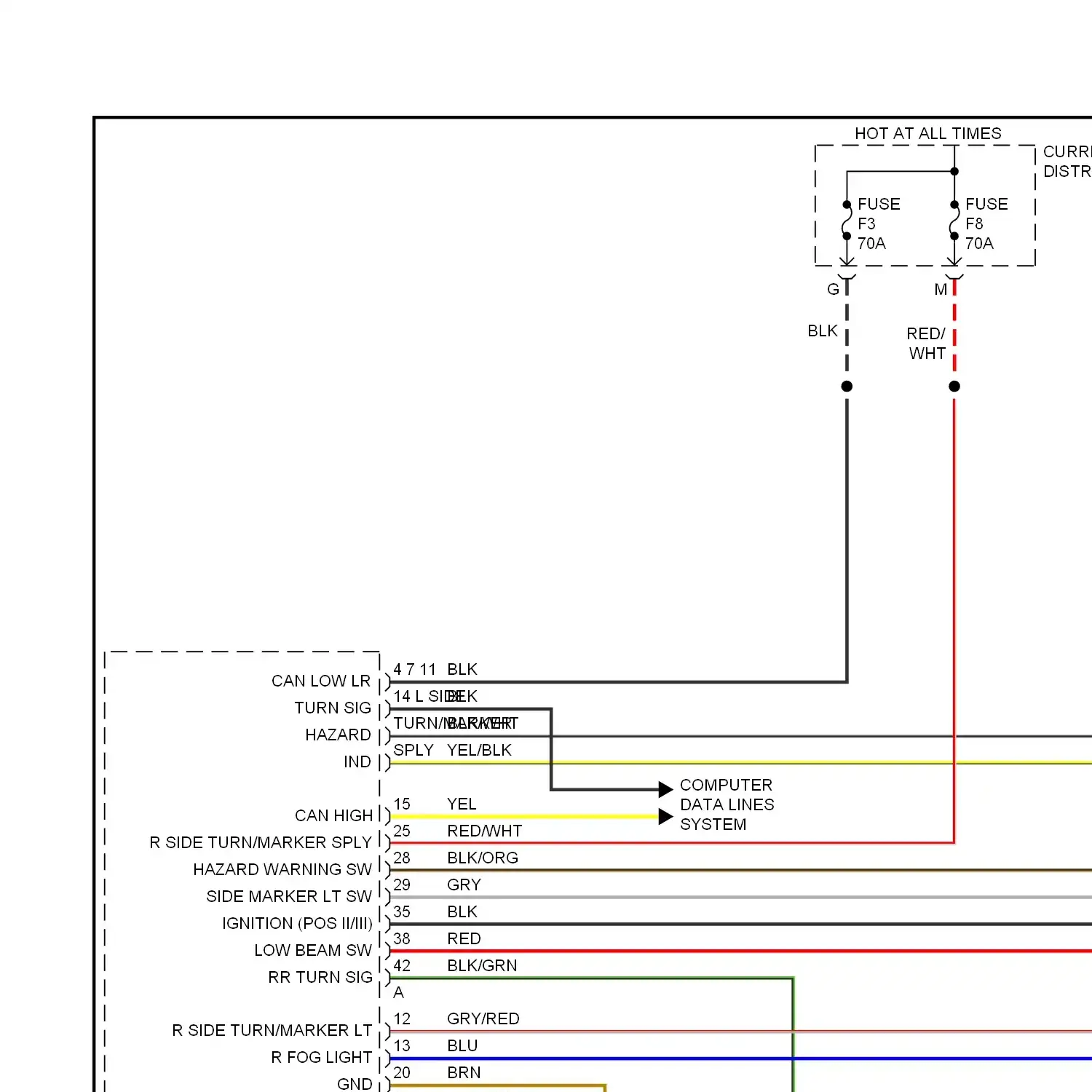
Task: Click the BLK wire label below connector G
Action: coord(823,331)
